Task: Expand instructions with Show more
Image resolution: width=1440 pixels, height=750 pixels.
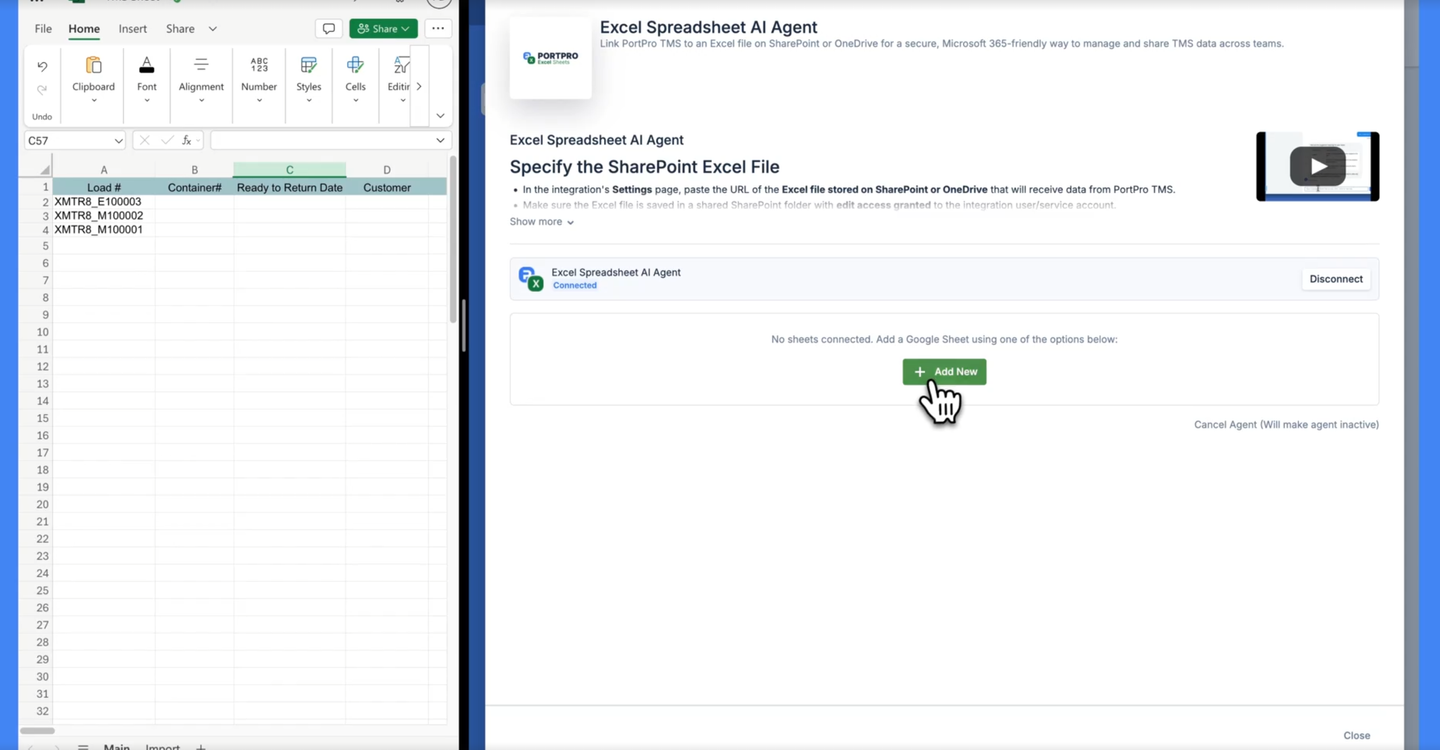Action: coord(542,222)
